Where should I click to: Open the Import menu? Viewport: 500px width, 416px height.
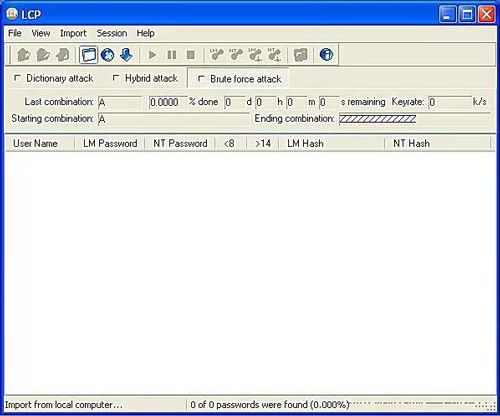73,33
